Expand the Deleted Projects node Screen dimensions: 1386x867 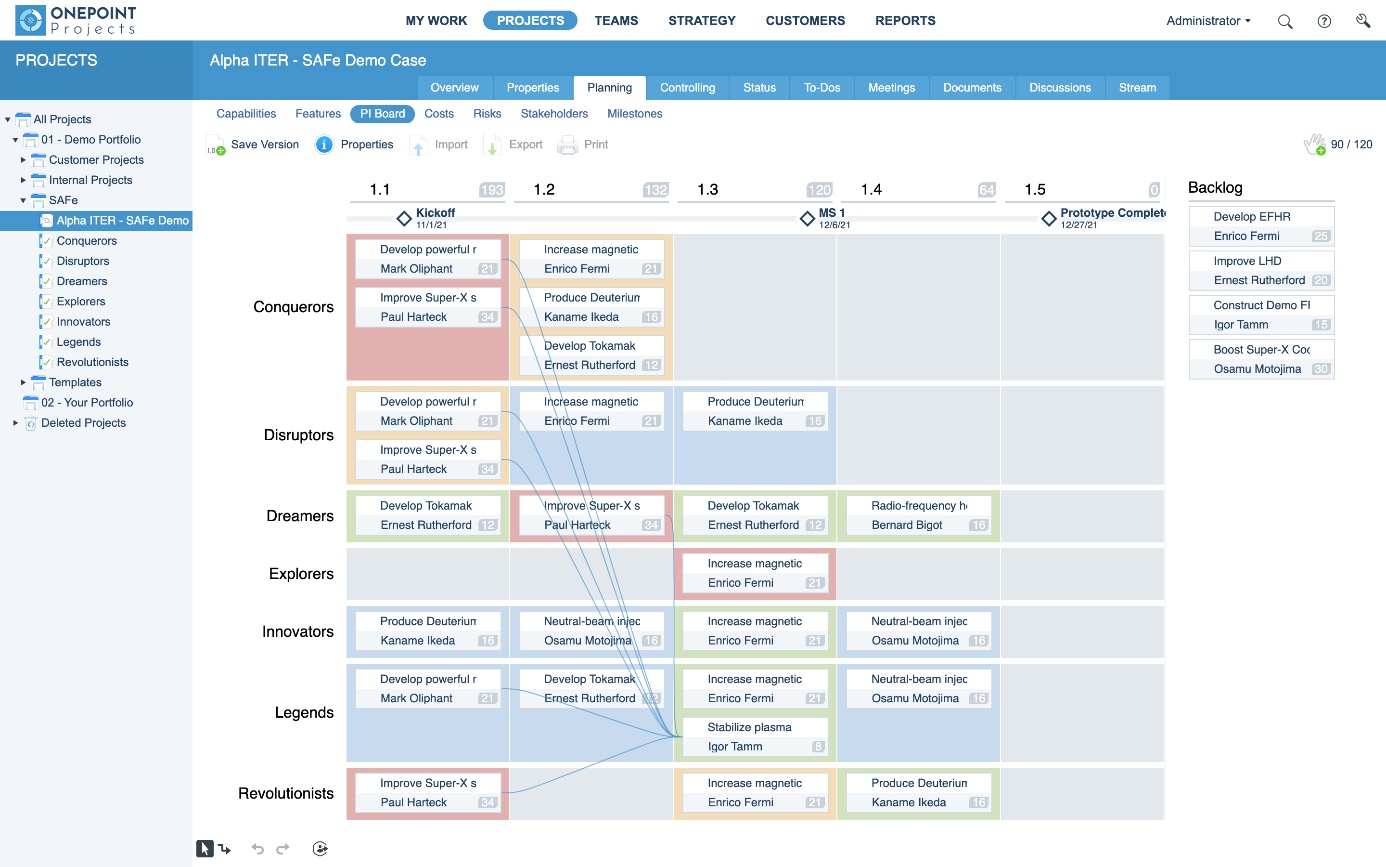pyautogui.click(x=16, y=423)
